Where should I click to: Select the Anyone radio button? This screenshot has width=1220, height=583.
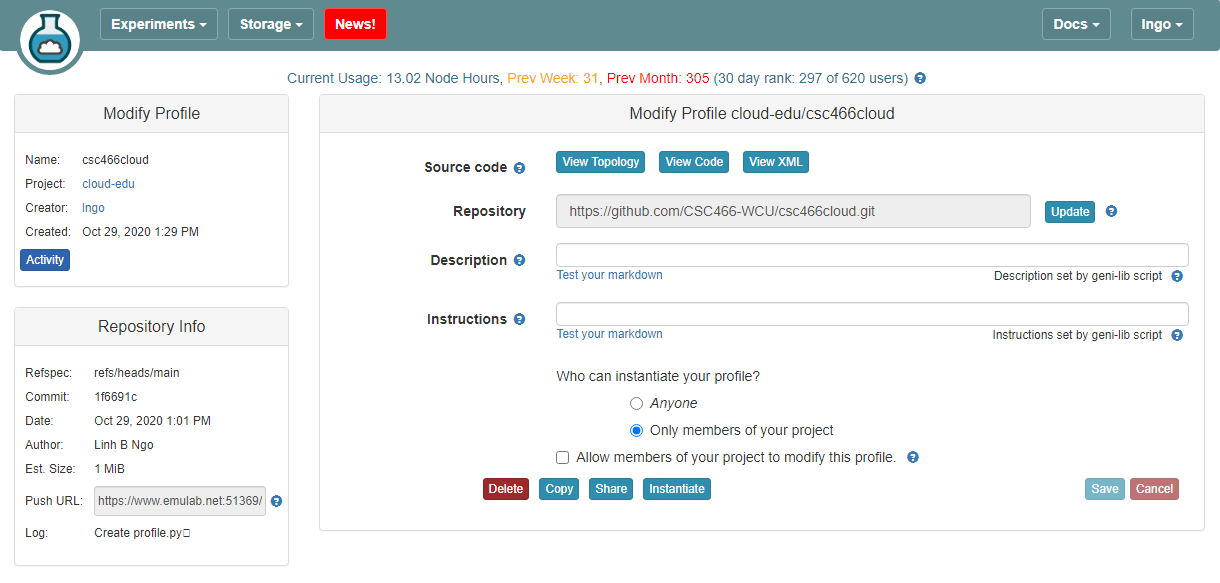point(636,404)
